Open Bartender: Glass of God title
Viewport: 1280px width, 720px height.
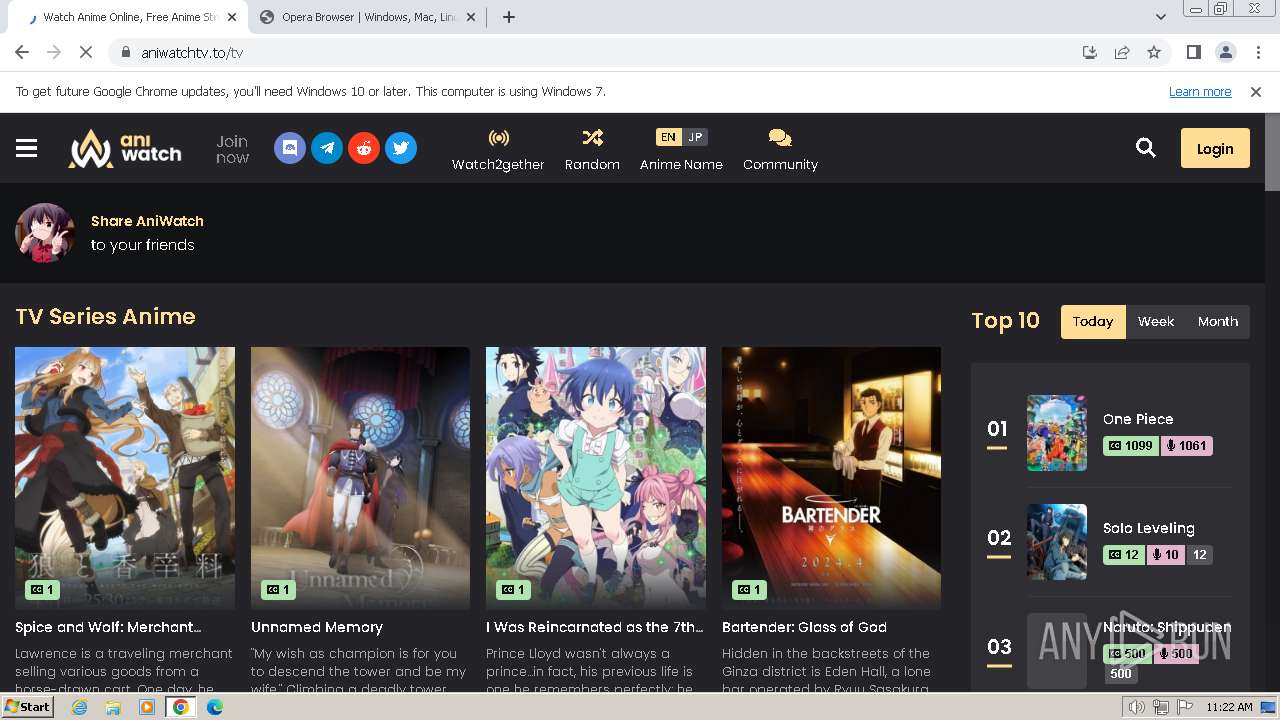pos(804,627)
